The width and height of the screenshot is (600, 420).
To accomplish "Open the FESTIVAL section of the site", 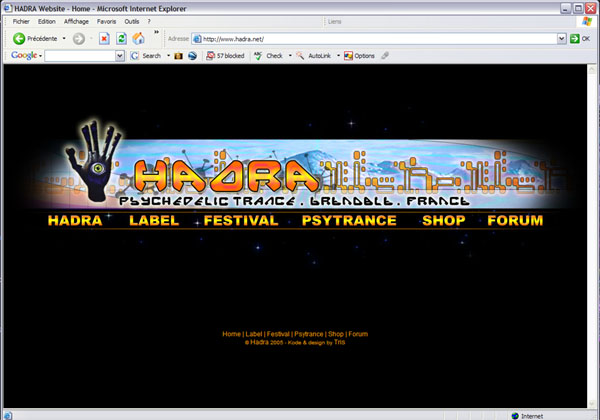I will [x=241, y=221].
